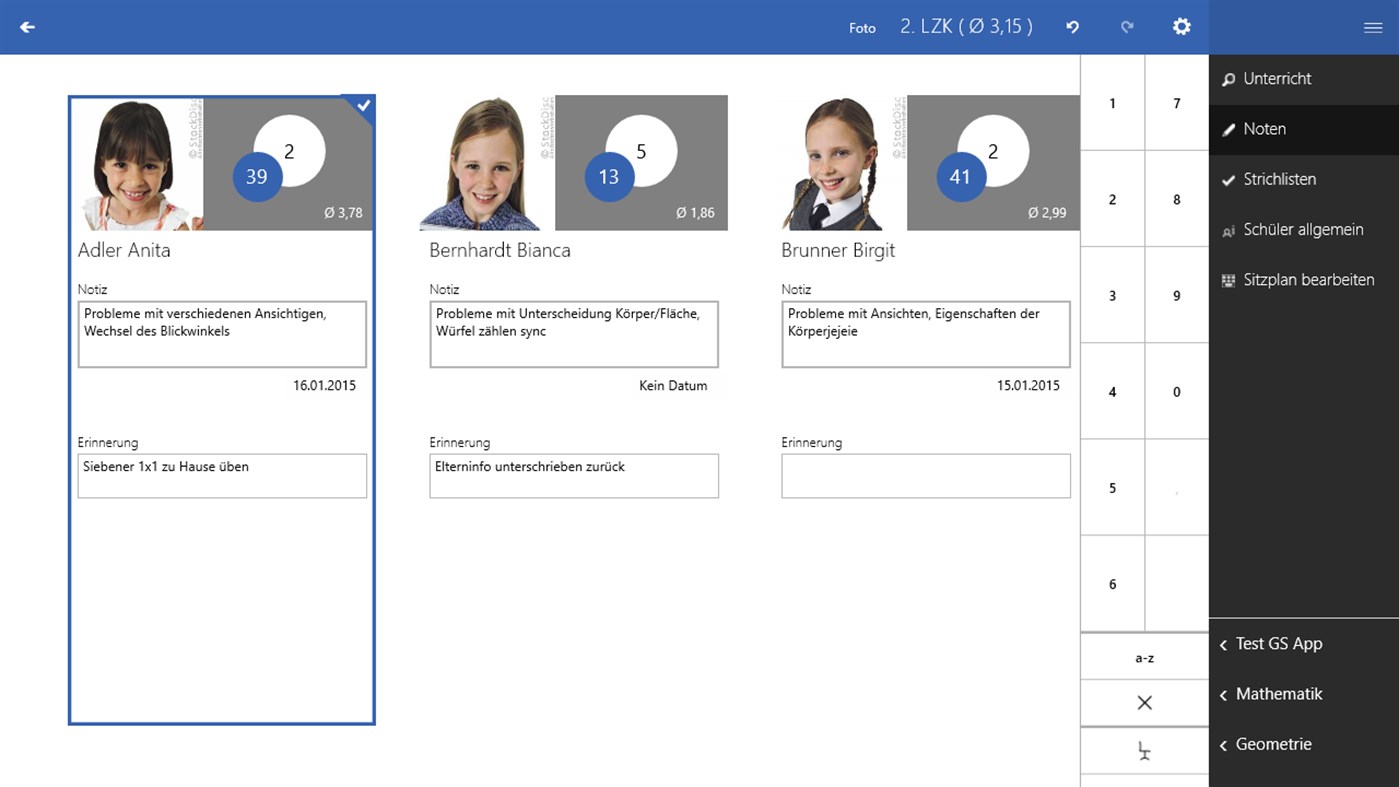Toggle the checkmark on Adler Anita's card
This screenshot has height=787, width=1399.
363,106
